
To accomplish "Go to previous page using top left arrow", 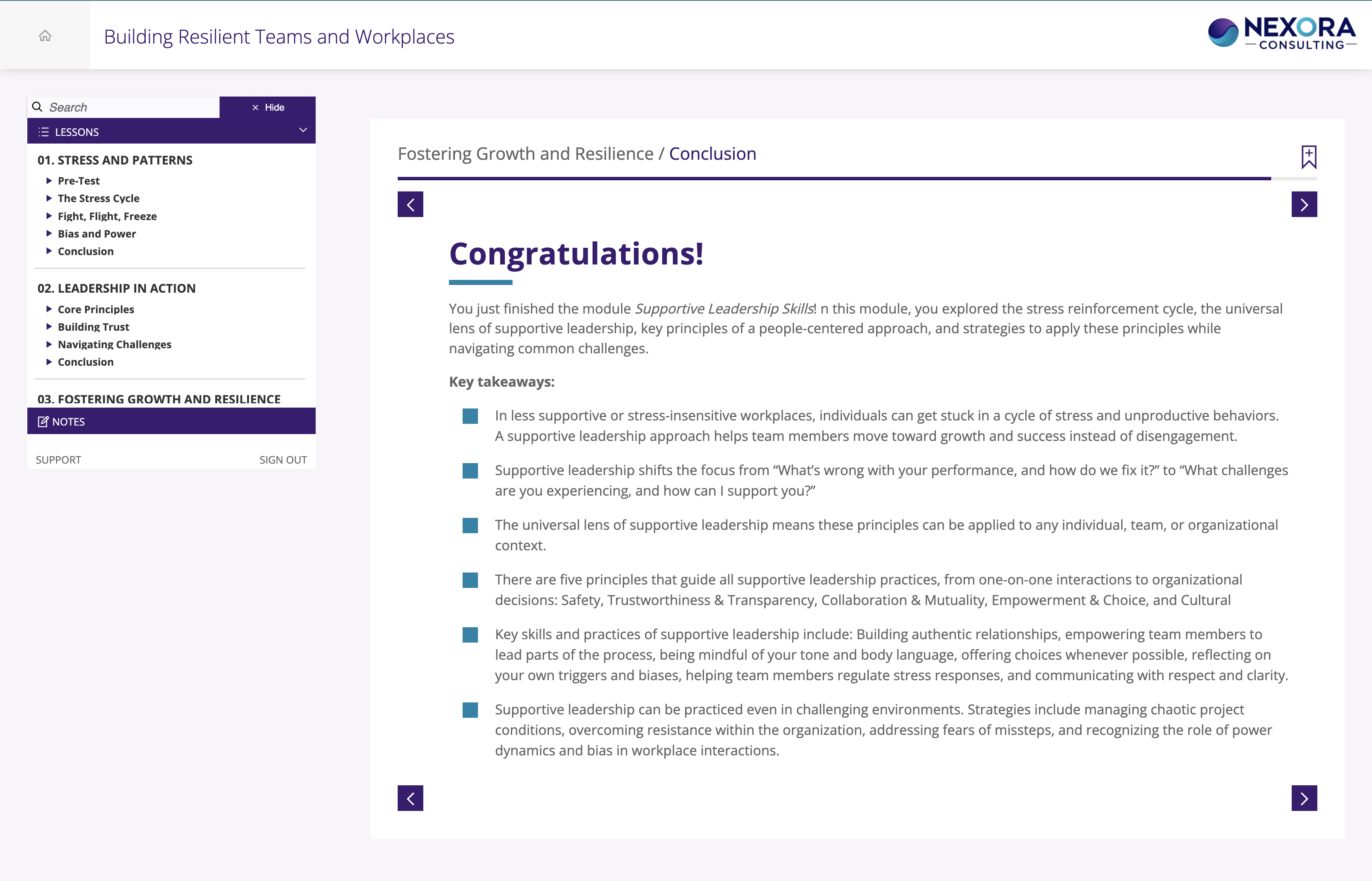I will (x=410, y=204).
